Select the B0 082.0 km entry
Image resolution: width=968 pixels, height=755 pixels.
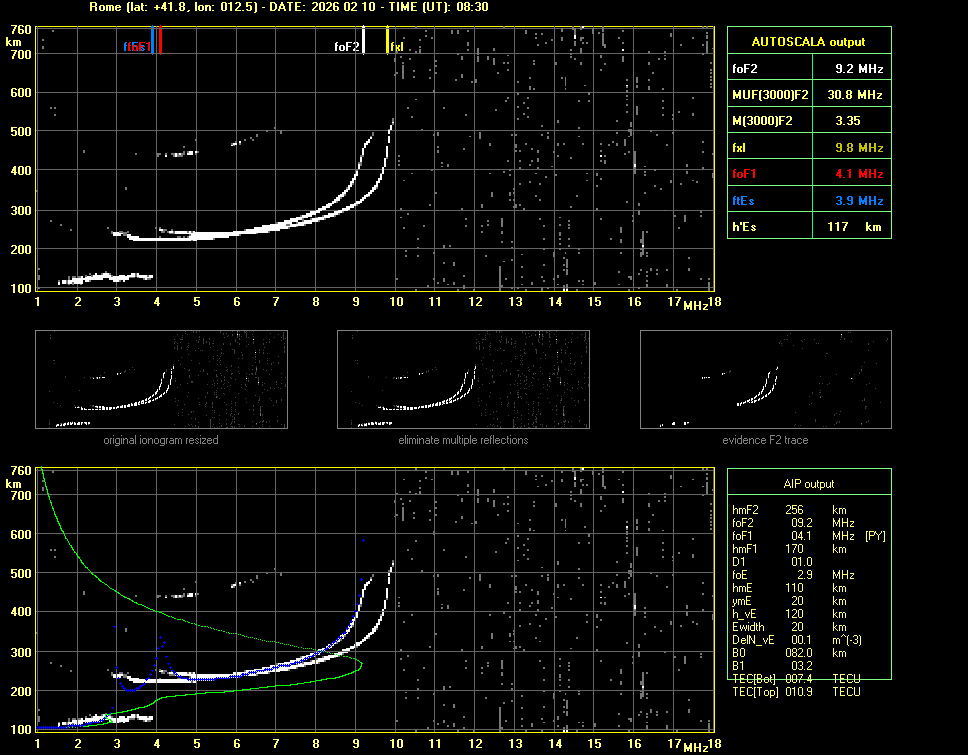pos(795,653)
